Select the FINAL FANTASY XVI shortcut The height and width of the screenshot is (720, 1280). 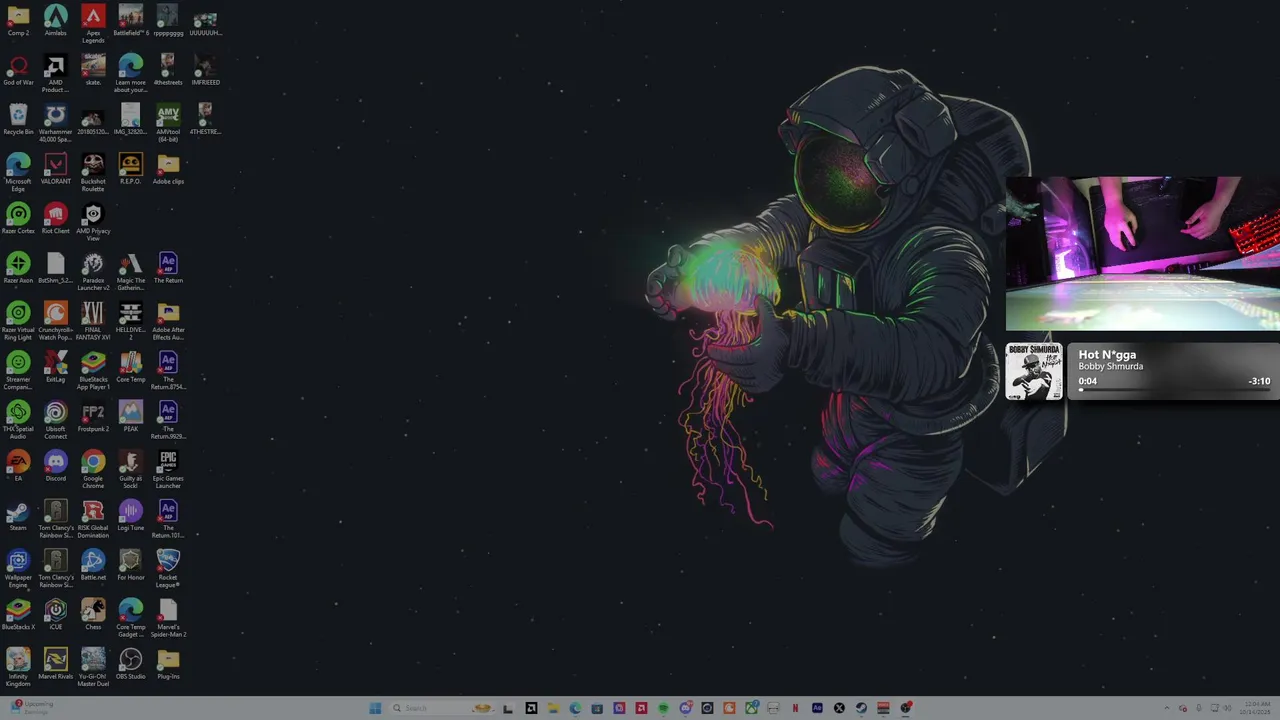coord(93,320)
